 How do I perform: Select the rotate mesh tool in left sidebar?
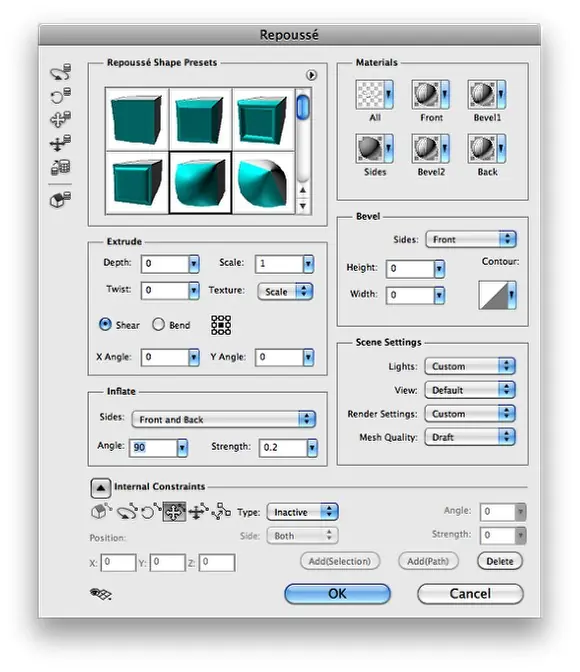tap(60, 72)
